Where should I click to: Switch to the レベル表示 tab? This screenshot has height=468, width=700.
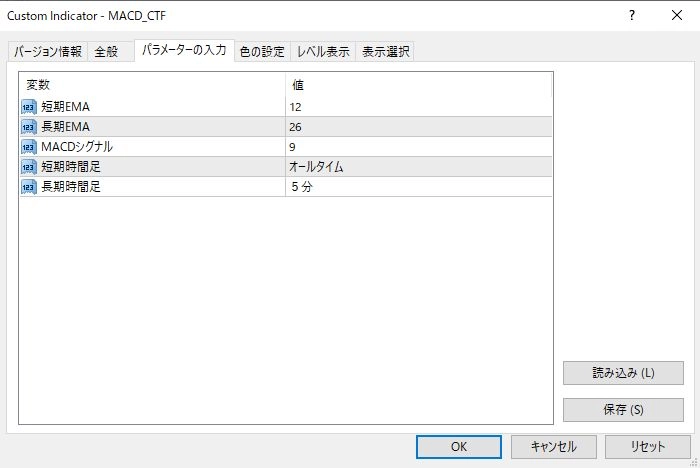(323, 52)
